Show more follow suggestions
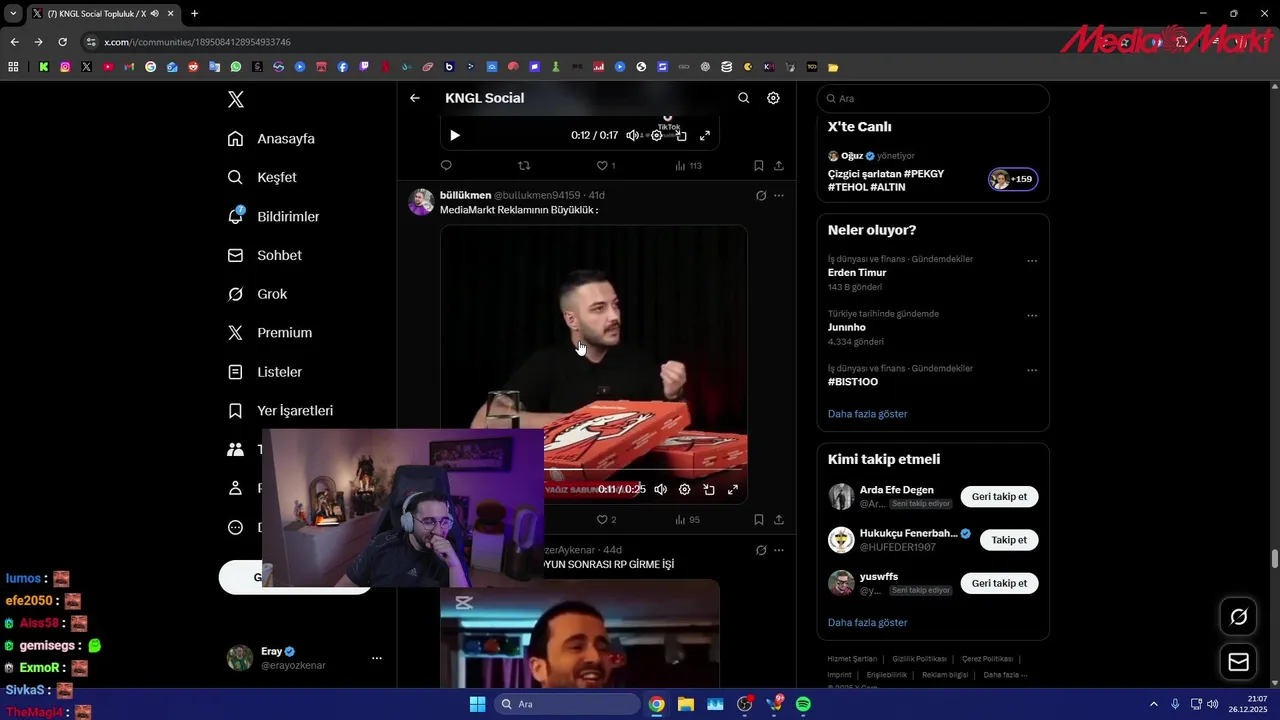This screenshot has height=720, width=1280. 868,623
